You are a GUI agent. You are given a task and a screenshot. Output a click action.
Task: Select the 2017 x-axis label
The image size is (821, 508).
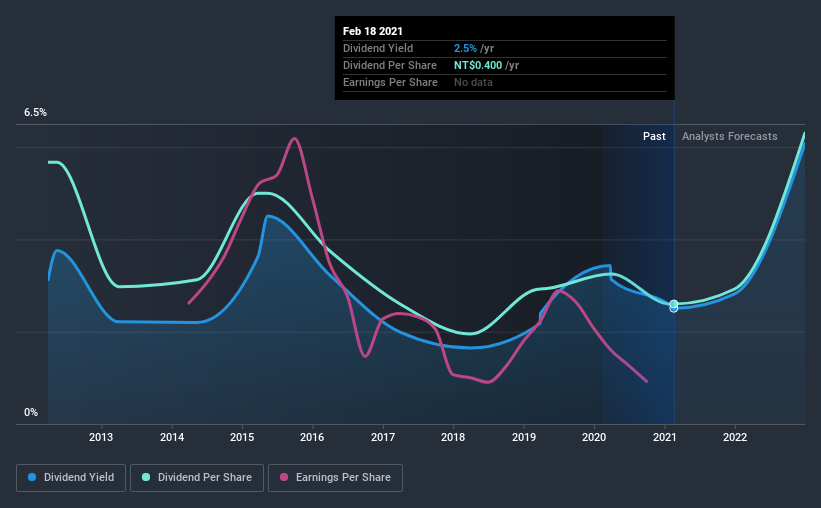click(x=383, y=437)
